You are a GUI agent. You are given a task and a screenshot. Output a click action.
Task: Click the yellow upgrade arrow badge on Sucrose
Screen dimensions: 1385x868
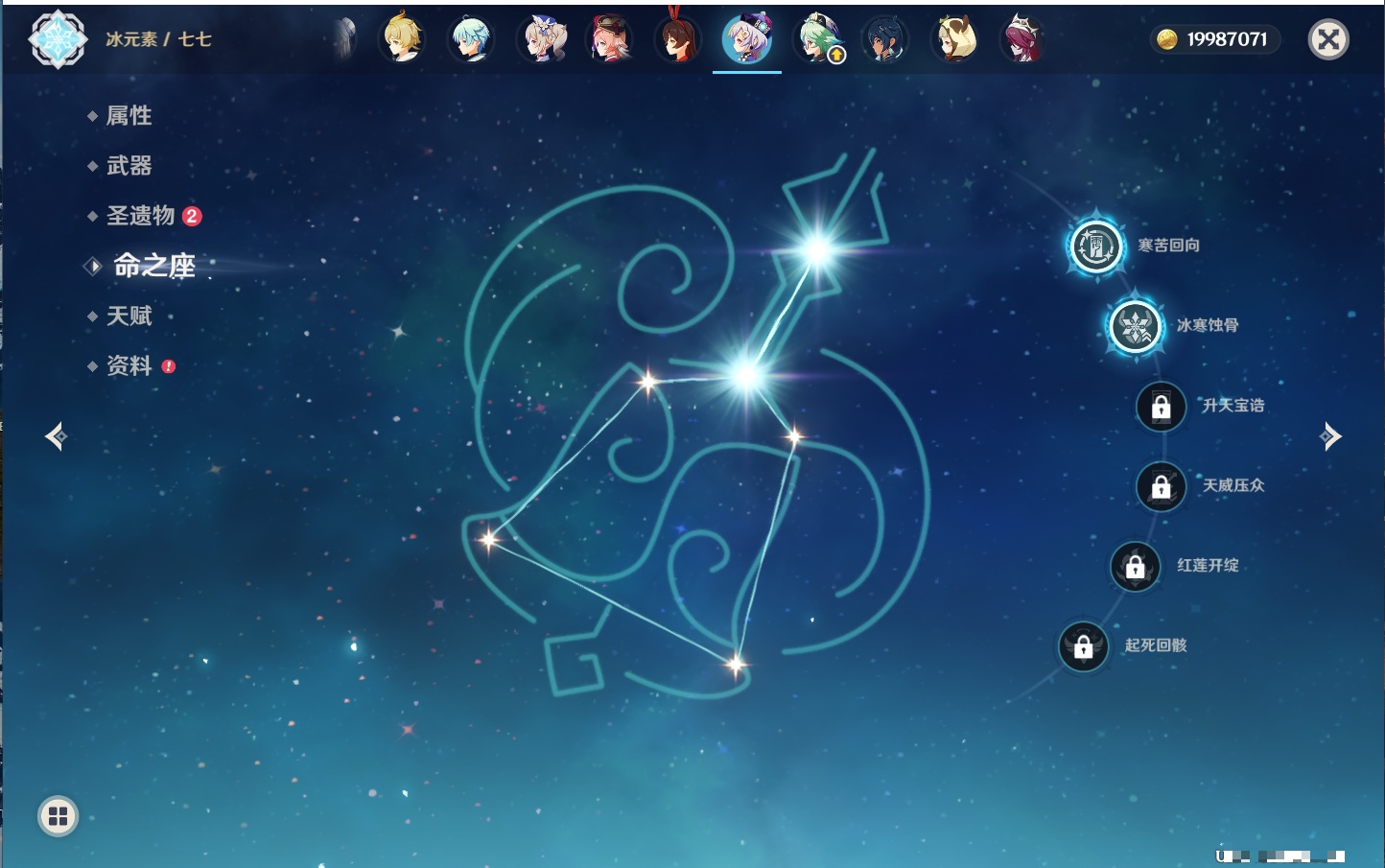coord(836,56)
